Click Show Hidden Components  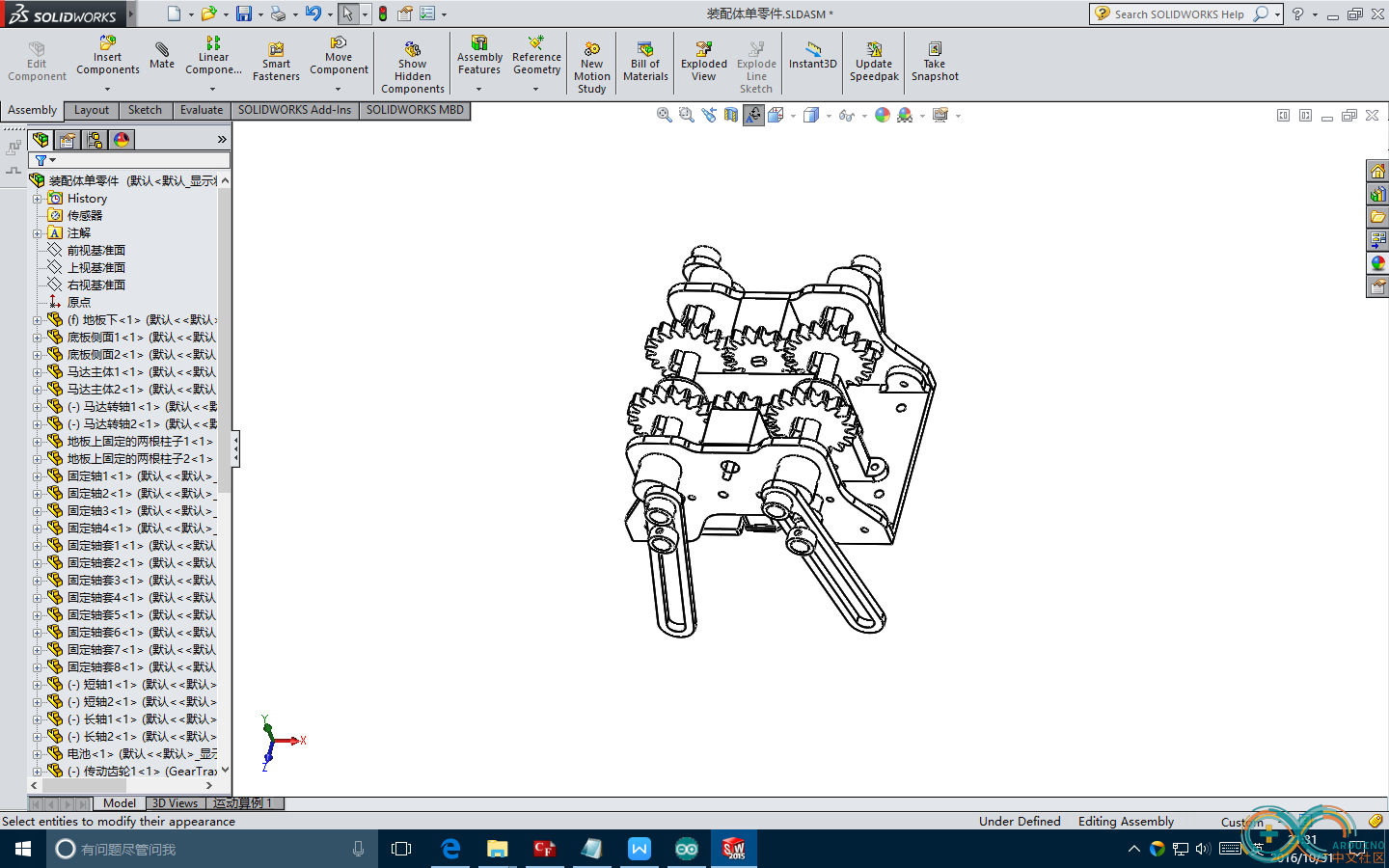(413, 68)
